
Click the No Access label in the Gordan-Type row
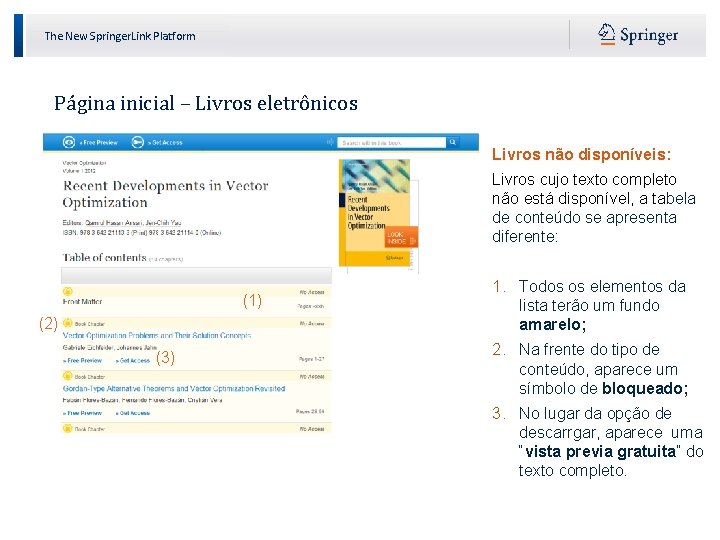(x=312, y=377)
